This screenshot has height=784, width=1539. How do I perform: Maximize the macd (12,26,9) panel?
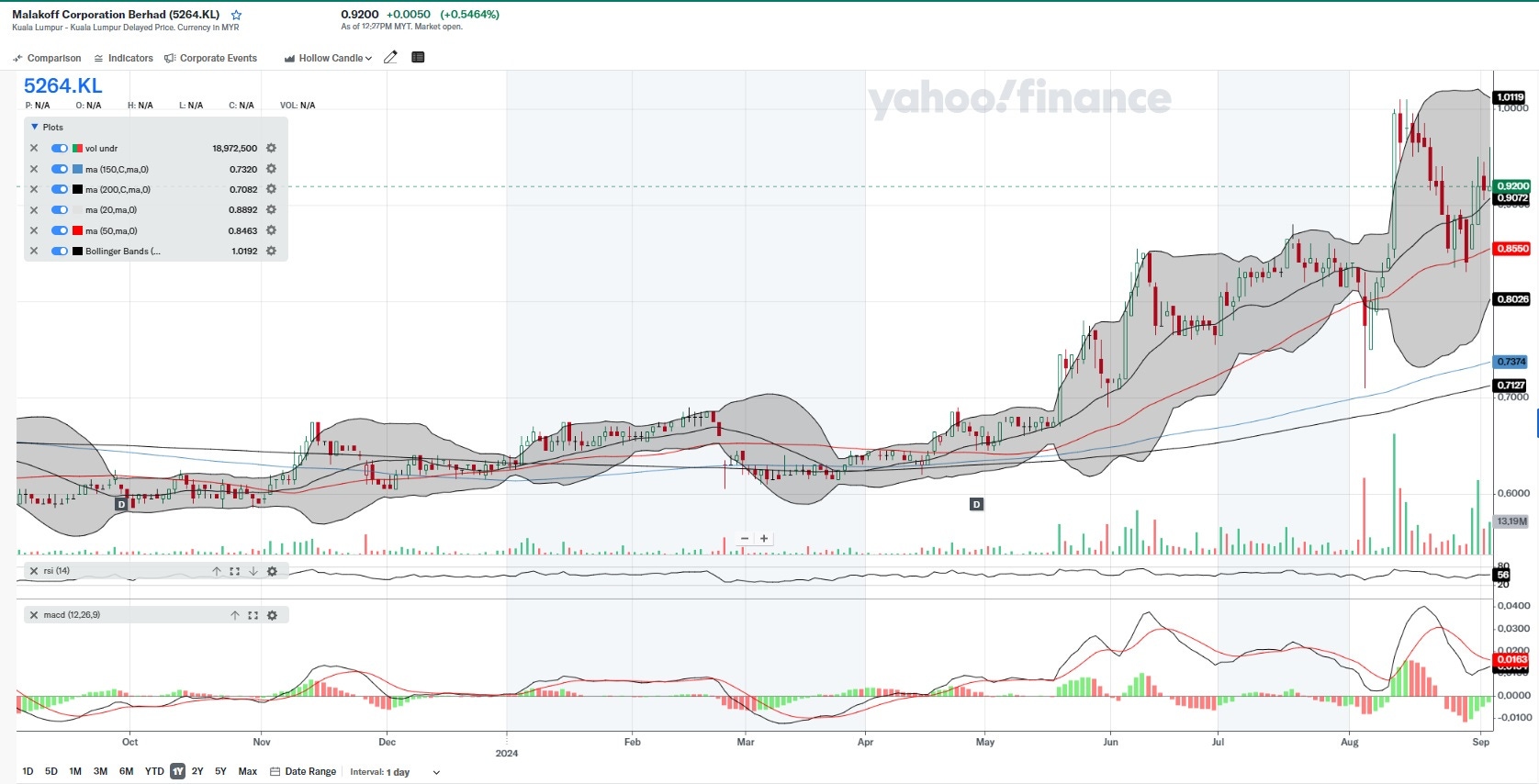(x=253, y=615)
